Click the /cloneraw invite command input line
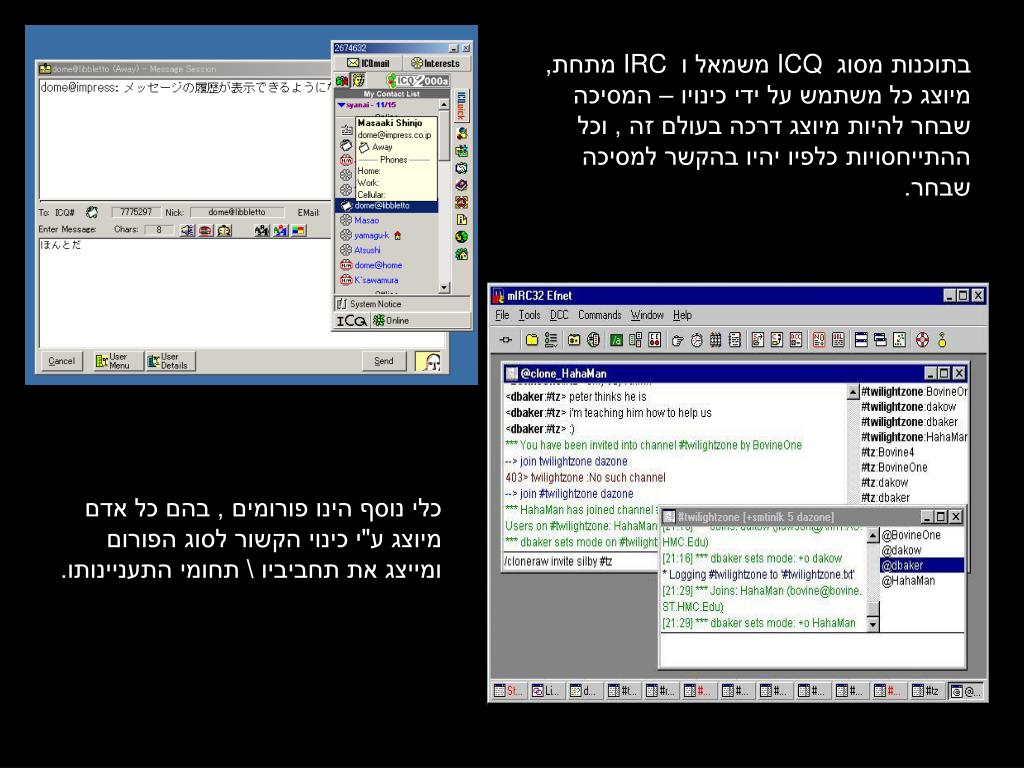The image size is (1024, 768). click(580, 561)
